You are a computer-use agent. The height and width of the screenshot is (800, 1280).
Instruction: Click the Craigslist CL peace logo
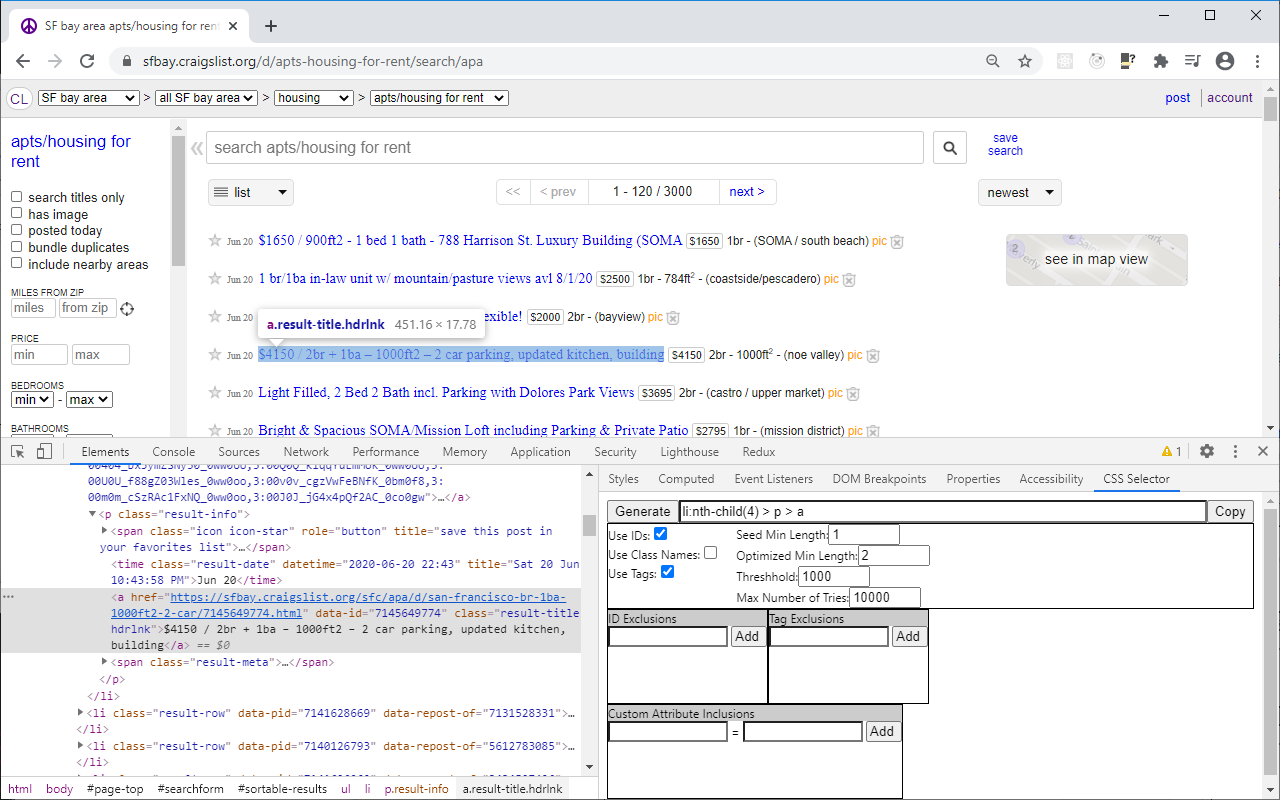[x=19, y=98]
